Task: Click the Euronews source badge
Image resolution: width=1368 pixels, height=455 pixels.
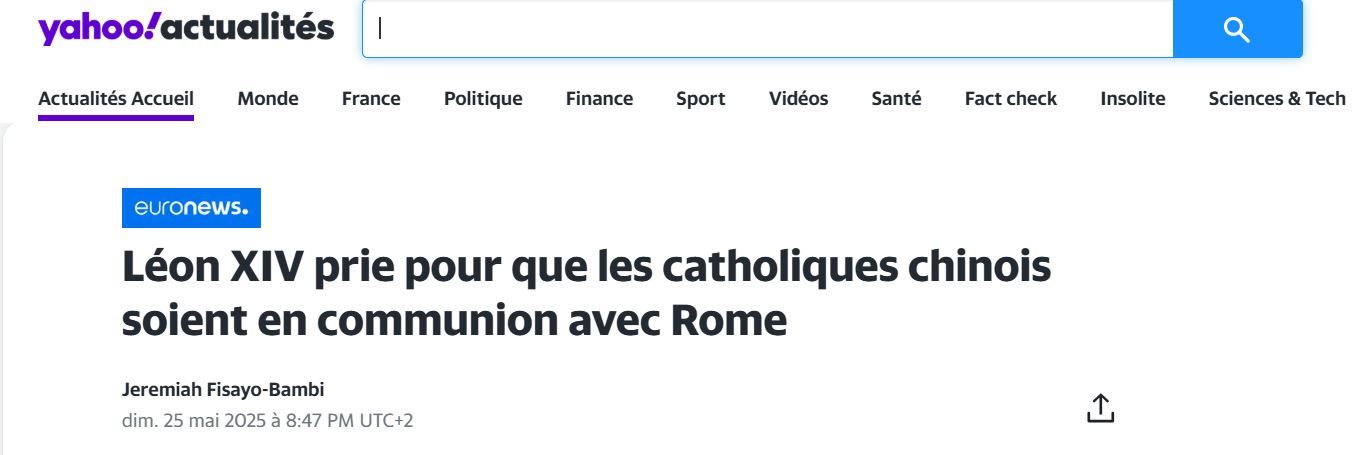Action: 191,208
